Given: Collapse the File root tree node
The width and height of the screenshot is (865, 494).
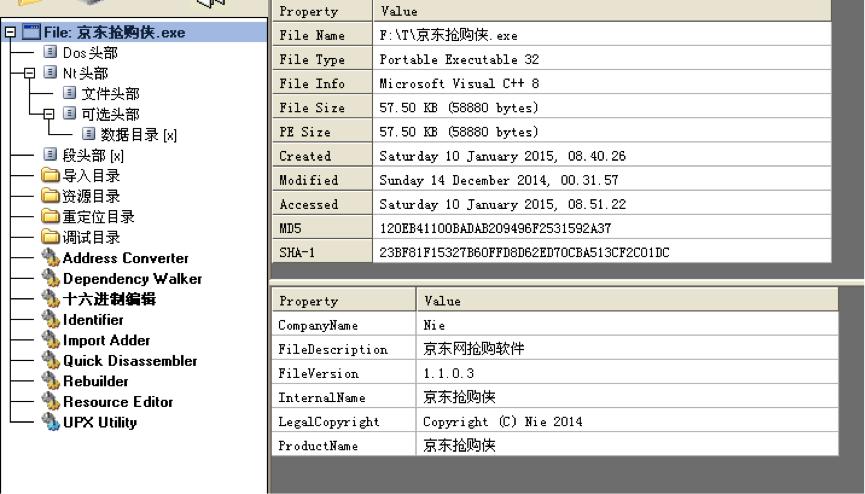Looking at the screenshot, I should pos(10,33).
